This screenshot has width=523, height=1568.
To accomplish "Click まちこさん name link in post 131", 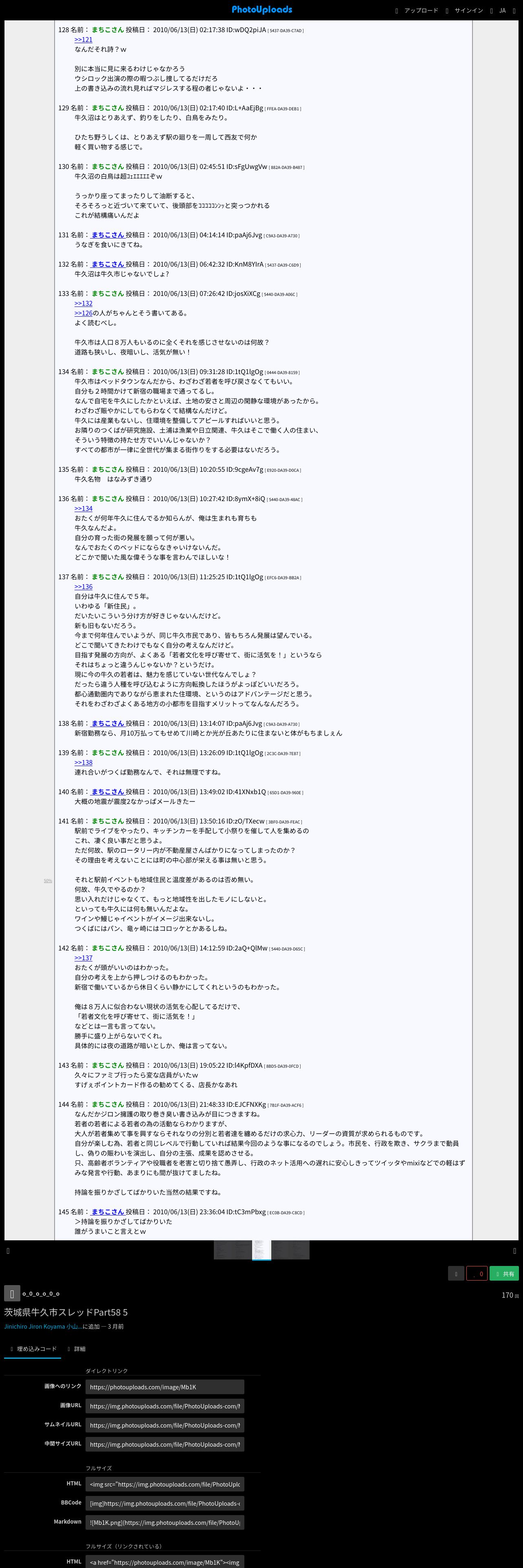I will click(108, 235).
